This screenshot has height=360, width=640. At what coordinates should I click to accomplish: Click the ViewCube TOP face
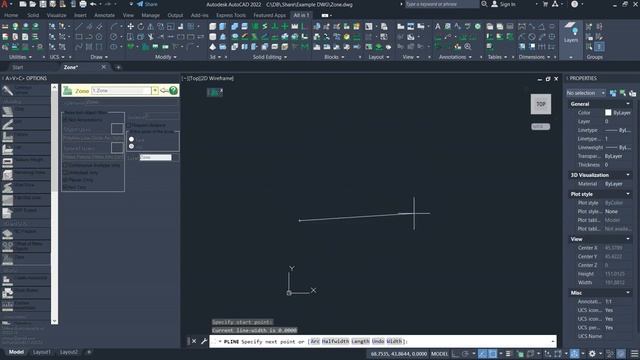[541, 104]
